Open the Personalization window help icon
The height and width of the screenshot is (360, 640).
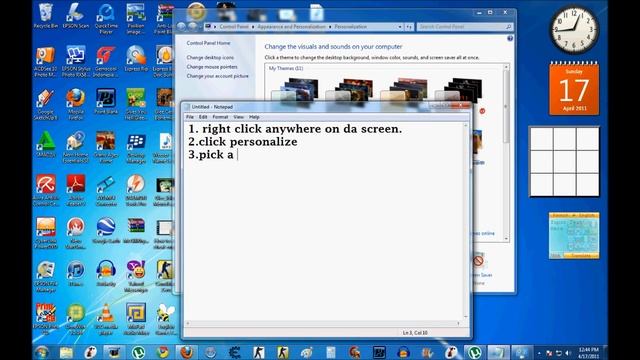pos(510,38)
